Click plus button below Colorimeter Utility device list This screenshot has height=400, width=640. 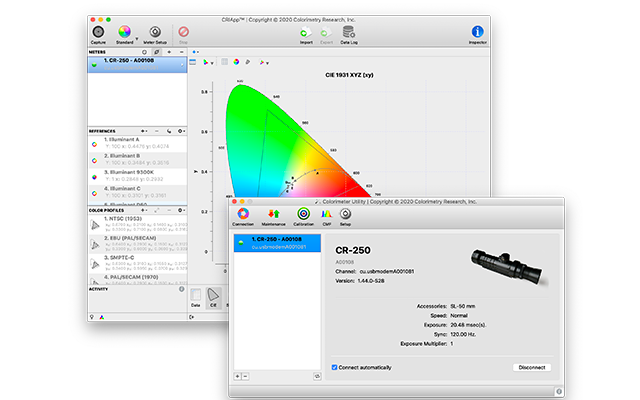coord(238,376)
